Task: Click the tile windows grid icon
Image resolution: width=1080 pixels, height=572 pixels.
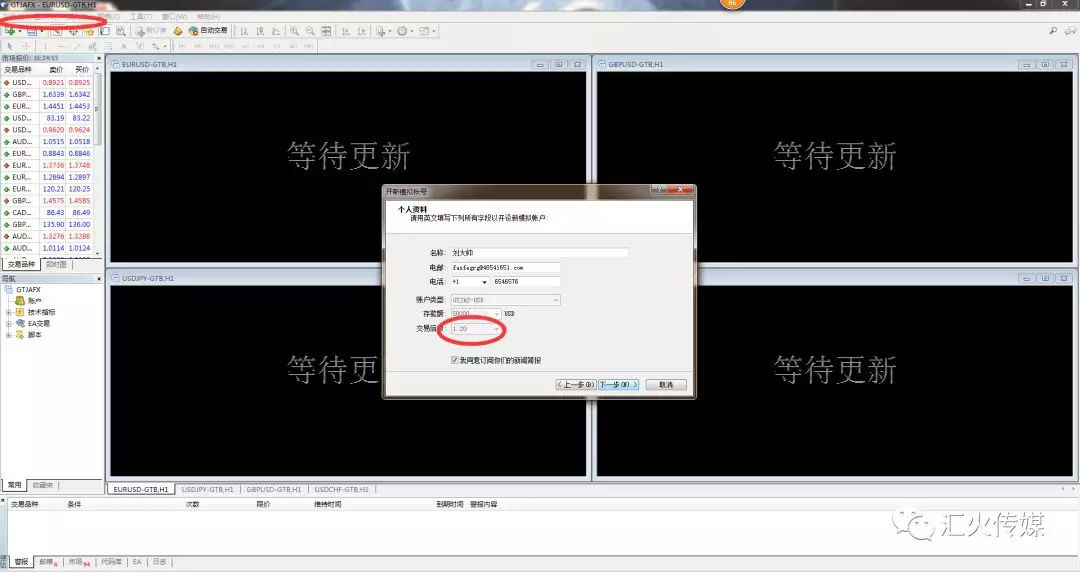Action: [326, 31]
